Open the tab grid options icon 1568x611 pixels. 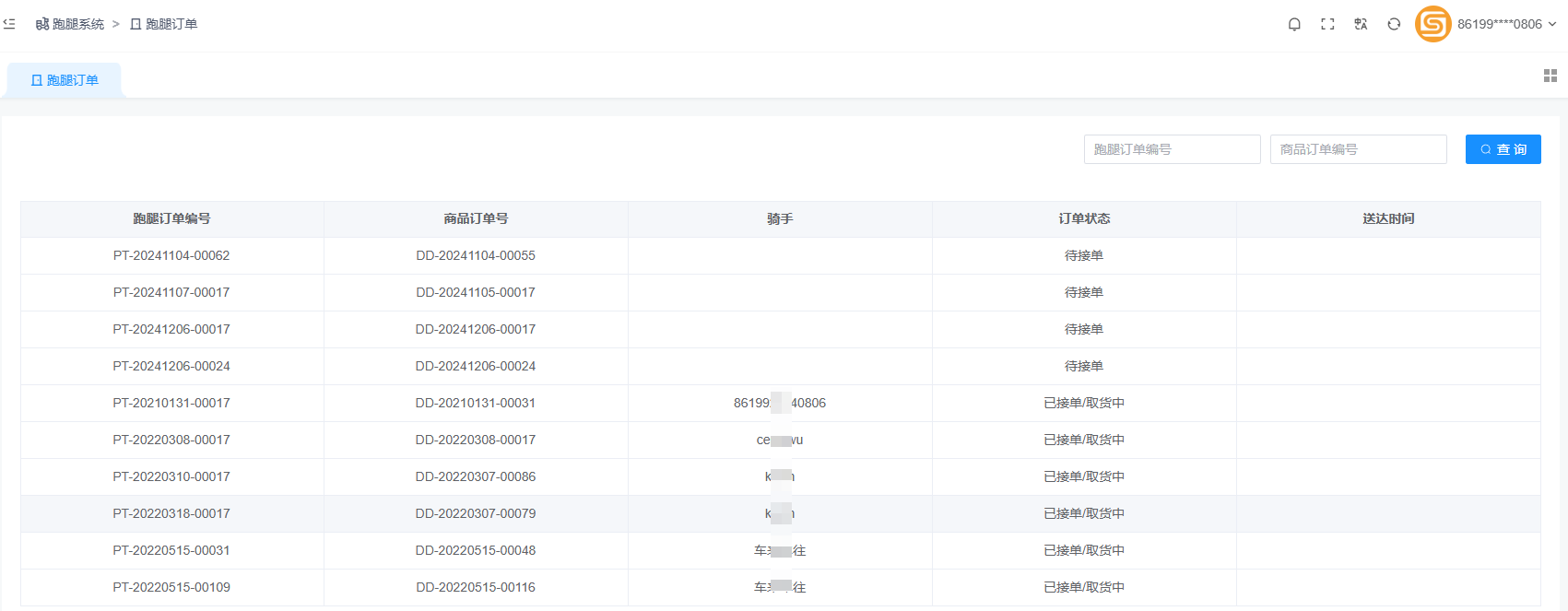(1550, 76)
